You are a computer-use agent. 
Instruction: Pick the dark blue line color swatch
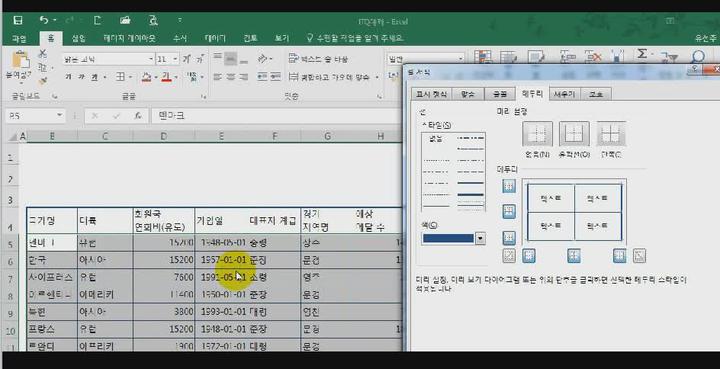(448, 238)
